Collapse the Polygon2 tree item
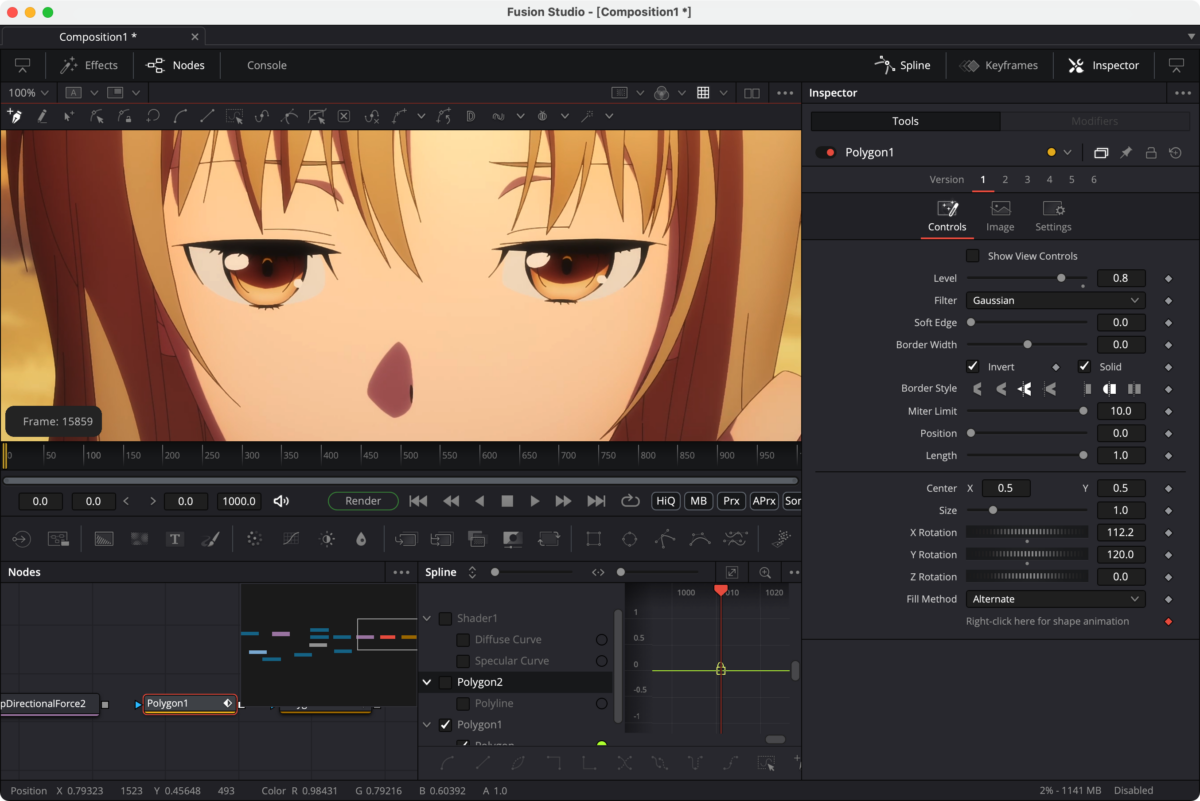Viewport: 1200px width, 801px height. click(x=427, y=682)
